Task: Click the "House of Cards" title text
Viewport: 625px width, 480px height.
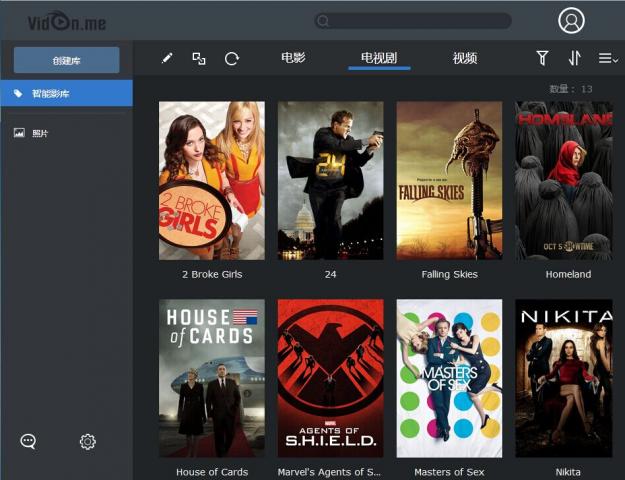Action: coord(212,472)
